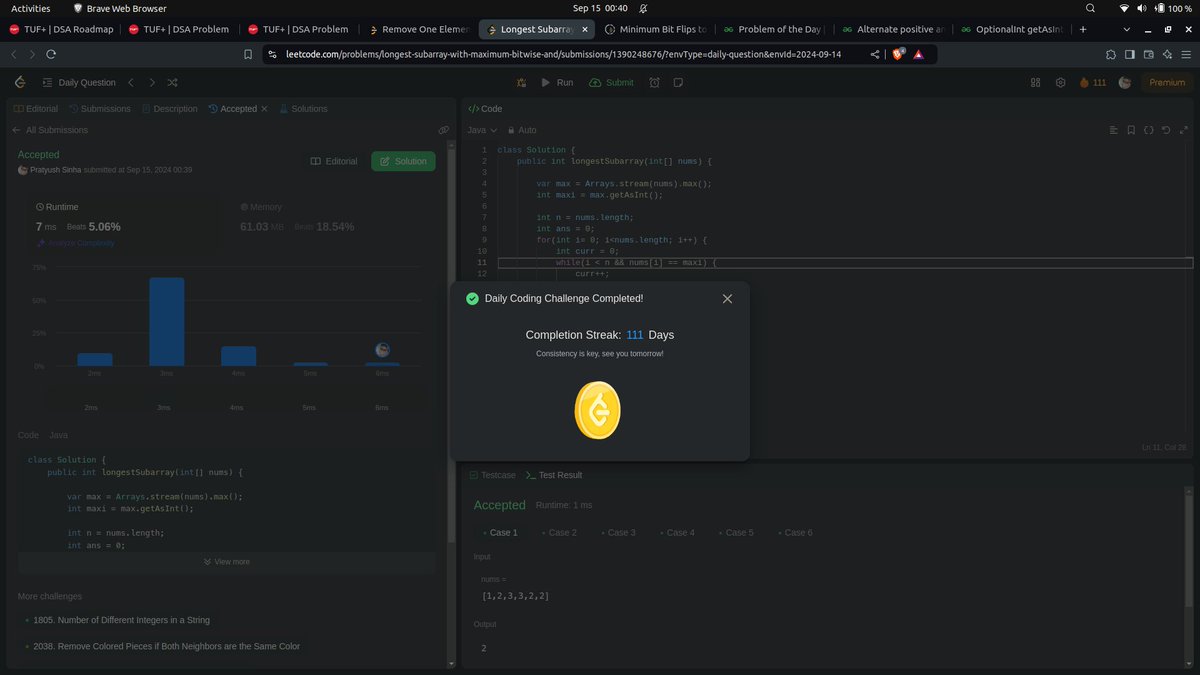The image size is (1200, 675).
Task: Close the Daily Coding Challenge popup
Action: click(x=727, y=298)
